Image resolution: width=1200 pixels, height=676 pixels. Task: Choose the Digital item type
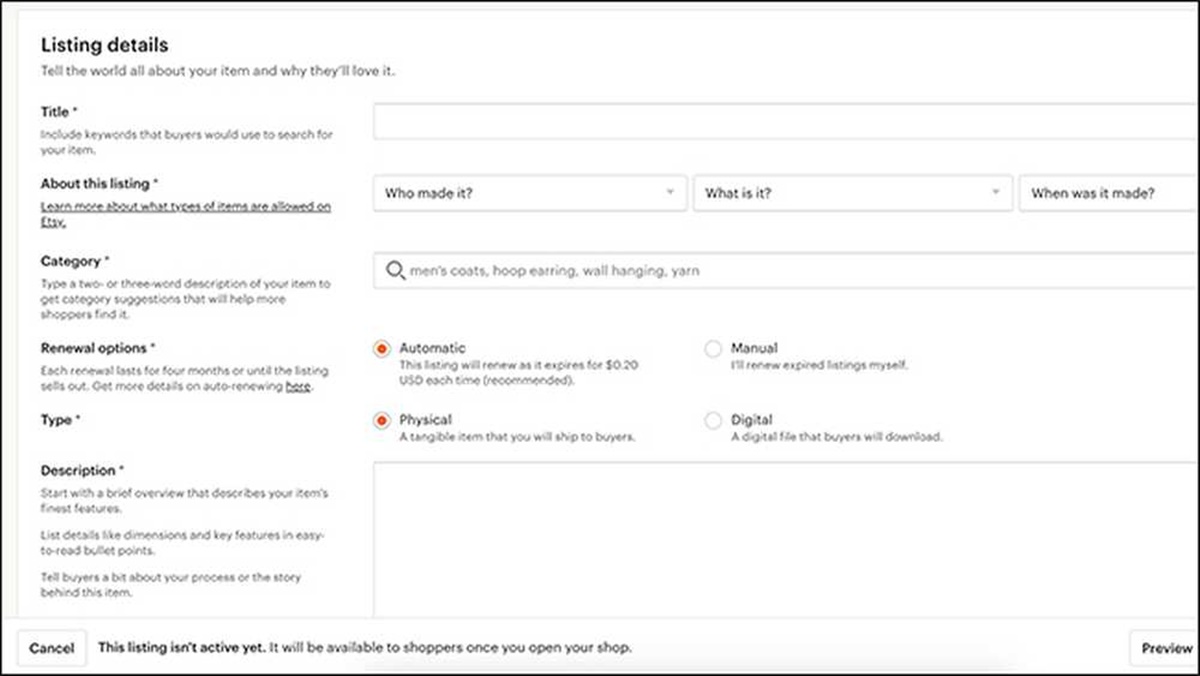tap(713, 421)
